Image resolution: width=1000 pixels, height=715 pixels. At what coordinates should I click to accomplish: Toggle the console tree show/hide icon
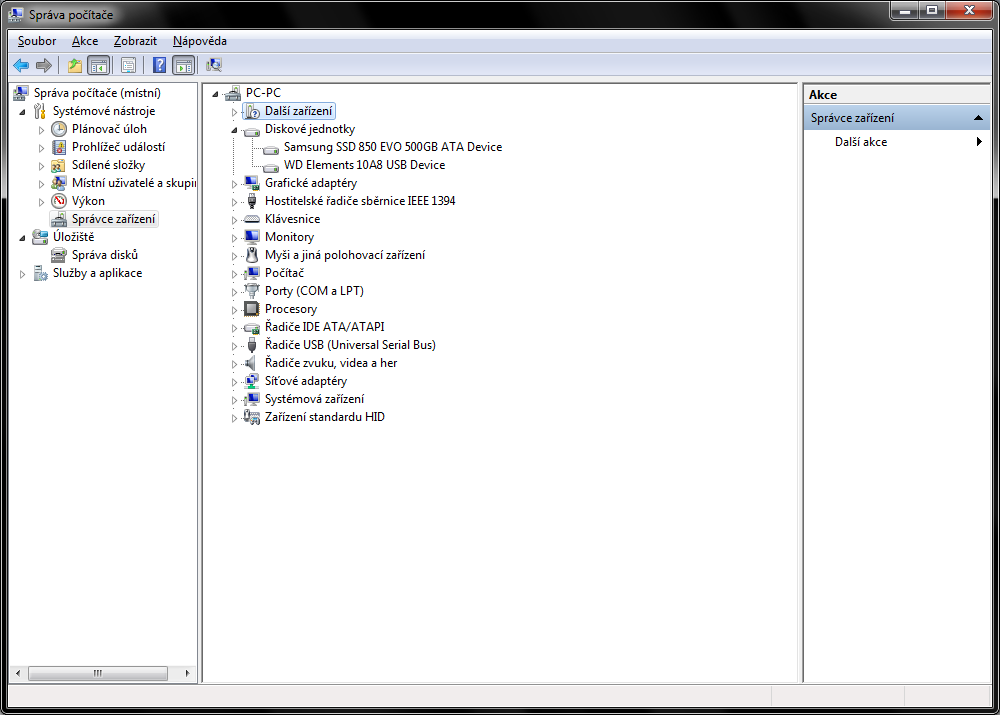click(x=98, y=66)
